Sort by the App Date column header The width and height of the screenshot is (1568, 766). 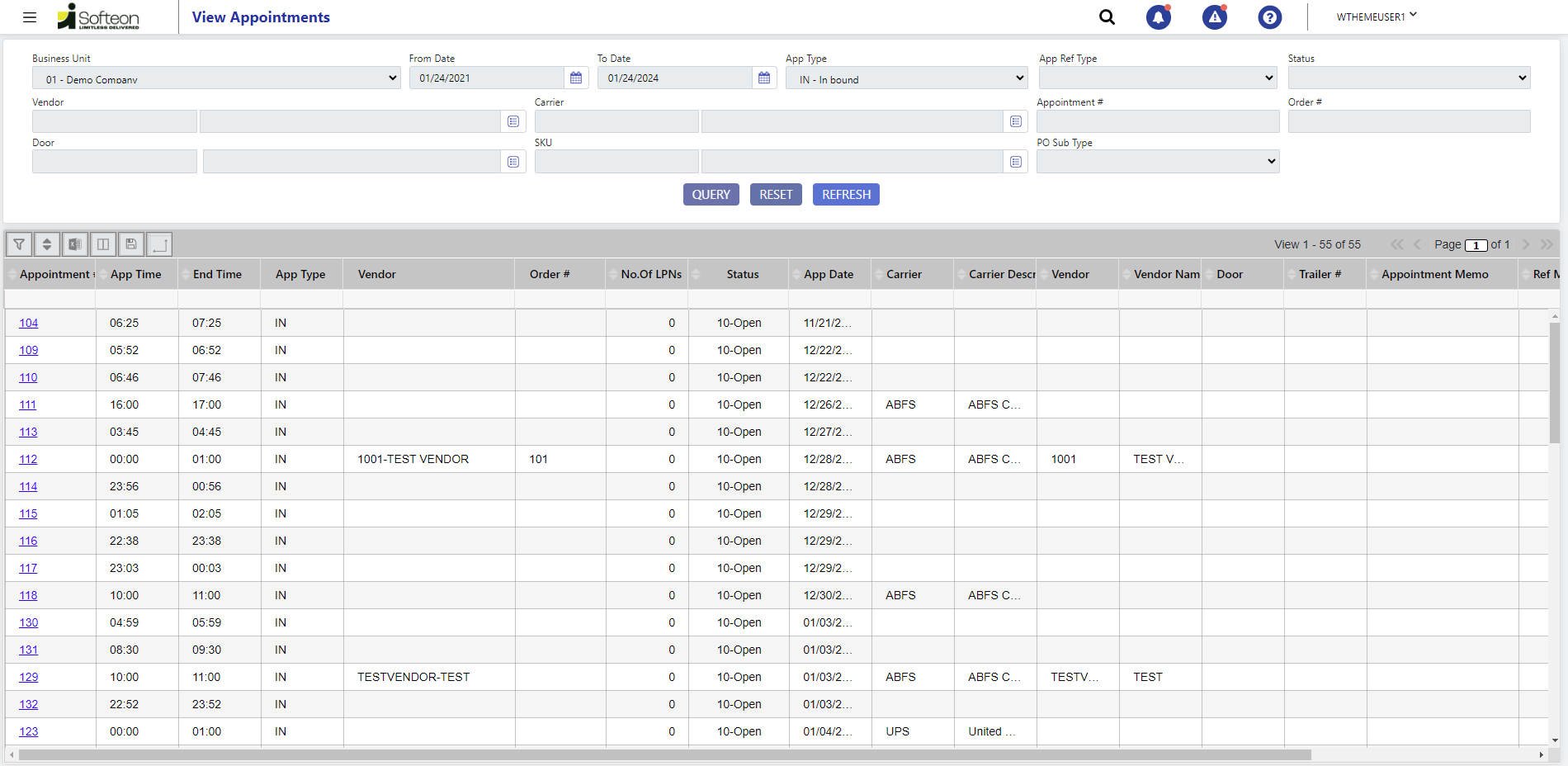pyautogui.click(x=829, y=275)
